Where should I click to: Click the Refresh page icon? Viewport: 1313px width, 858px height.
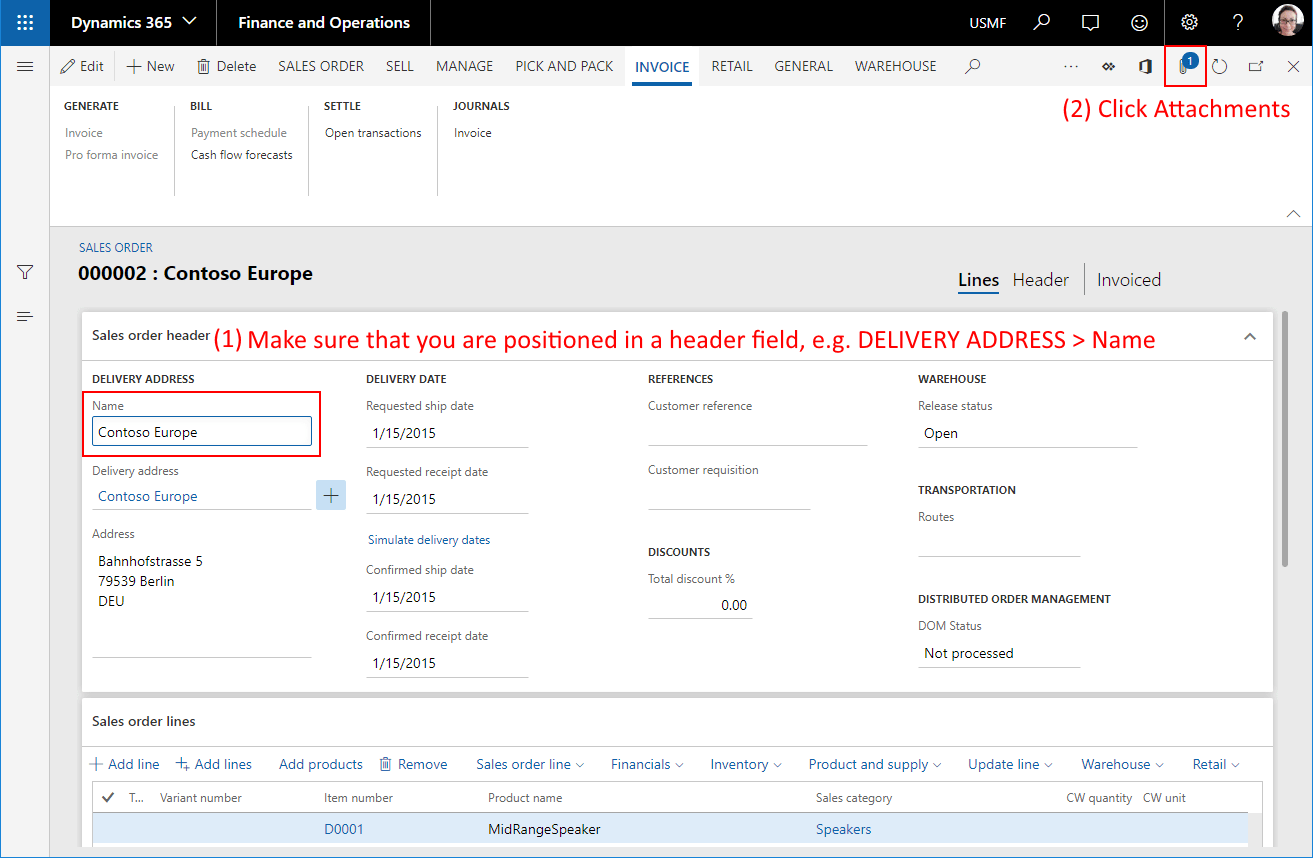1220,66
